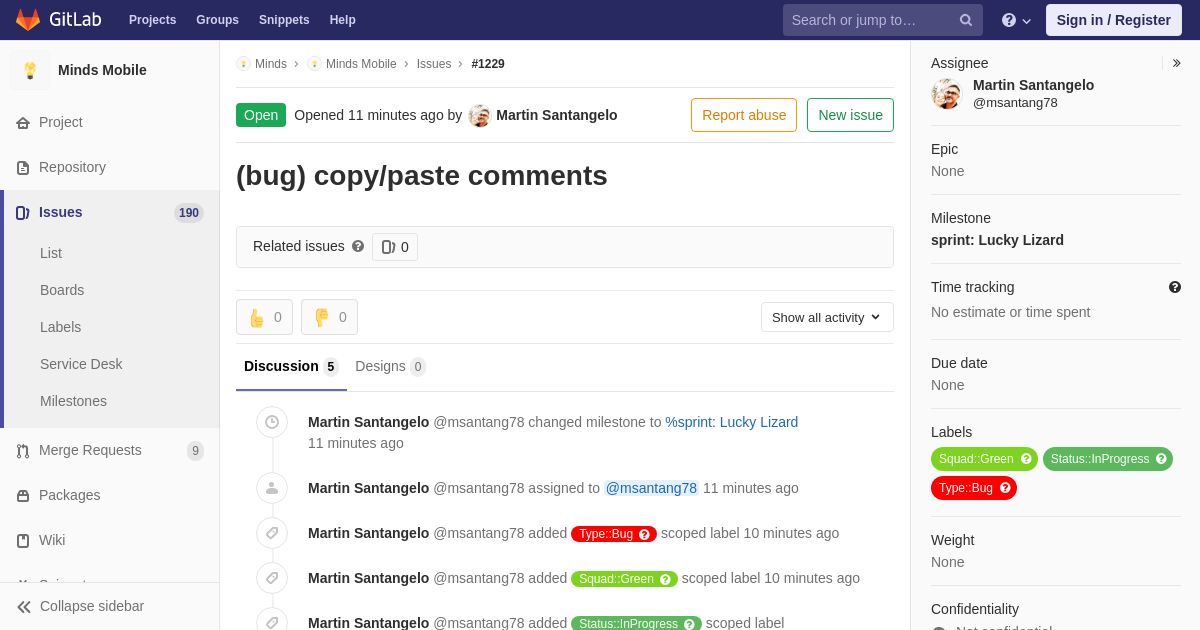Click the search magnifier icon
This screenshot has width=1200, height=630.
click(966, 20)
